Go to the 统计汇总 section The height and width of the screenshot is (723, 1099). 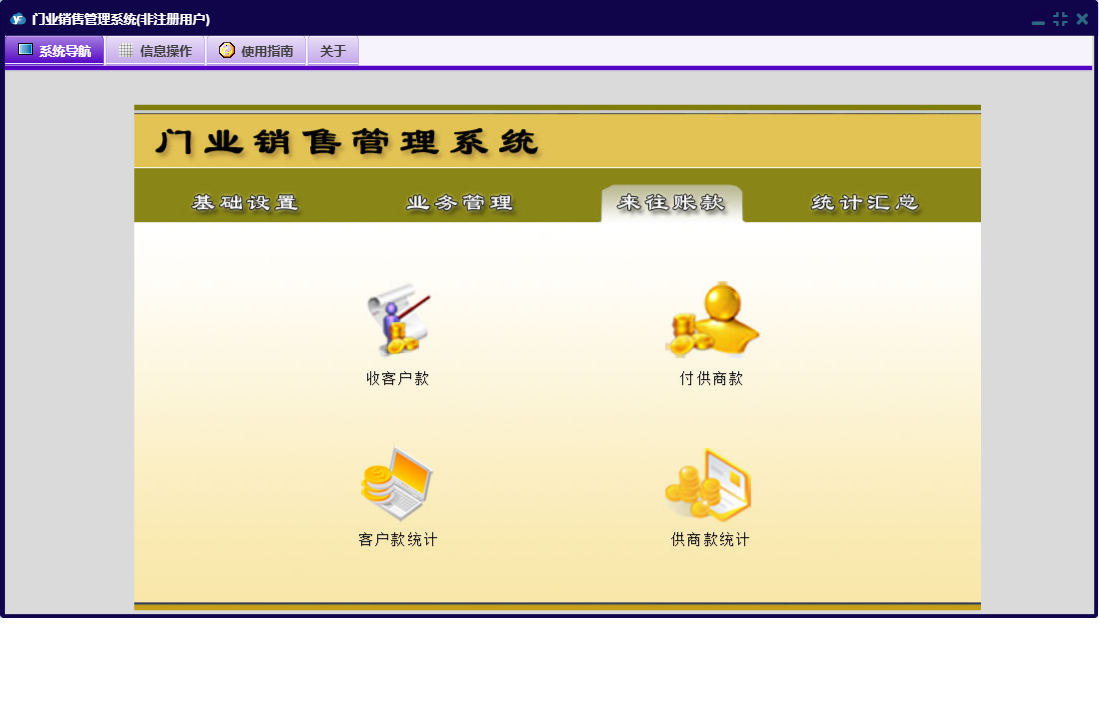(865, 203)
